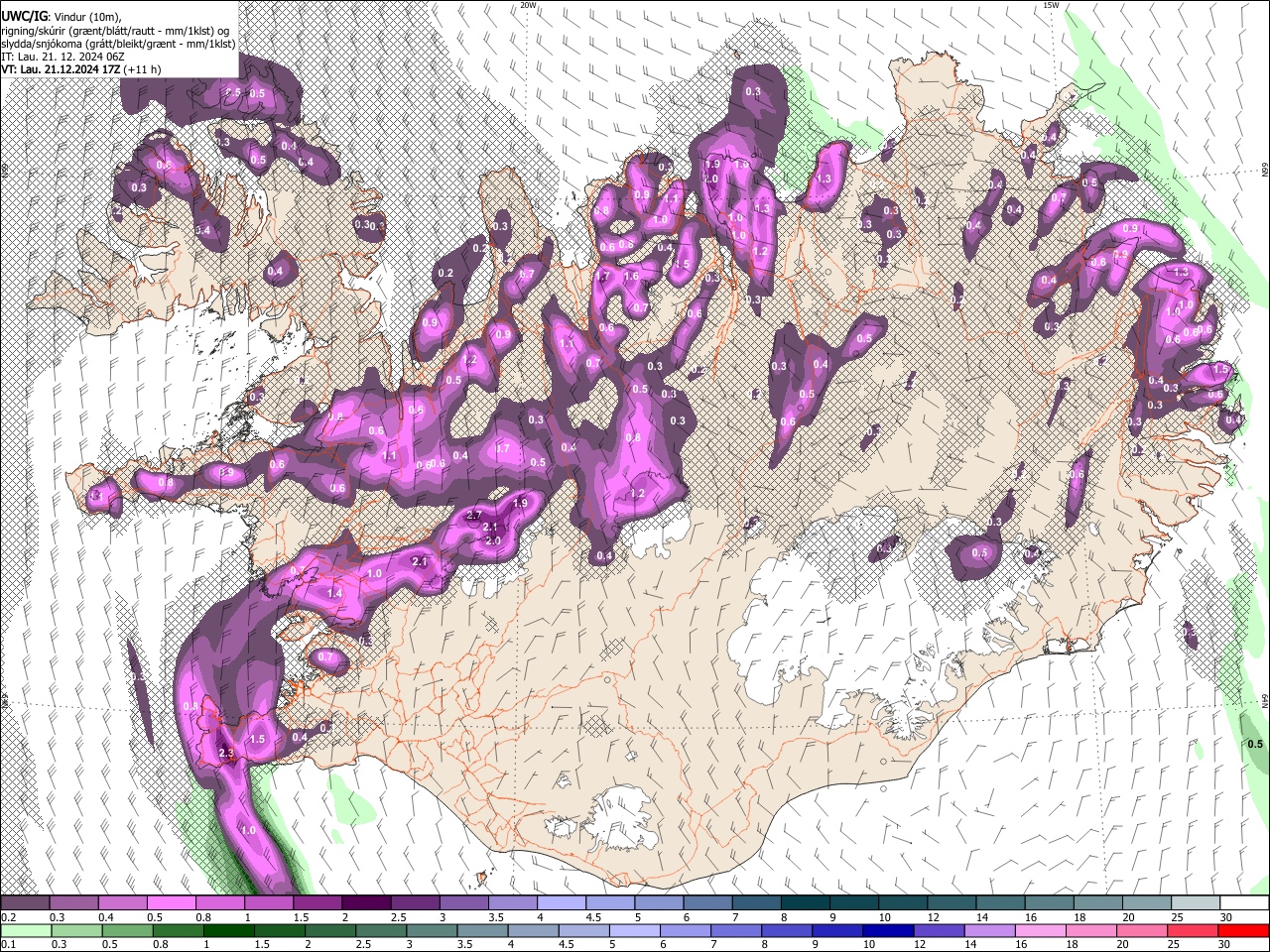The width and height of the screenshot is (1270, 952).
Task: Click the '0.2' label in the purple legend
Action: pyautogui.click(x=9, y=916)
